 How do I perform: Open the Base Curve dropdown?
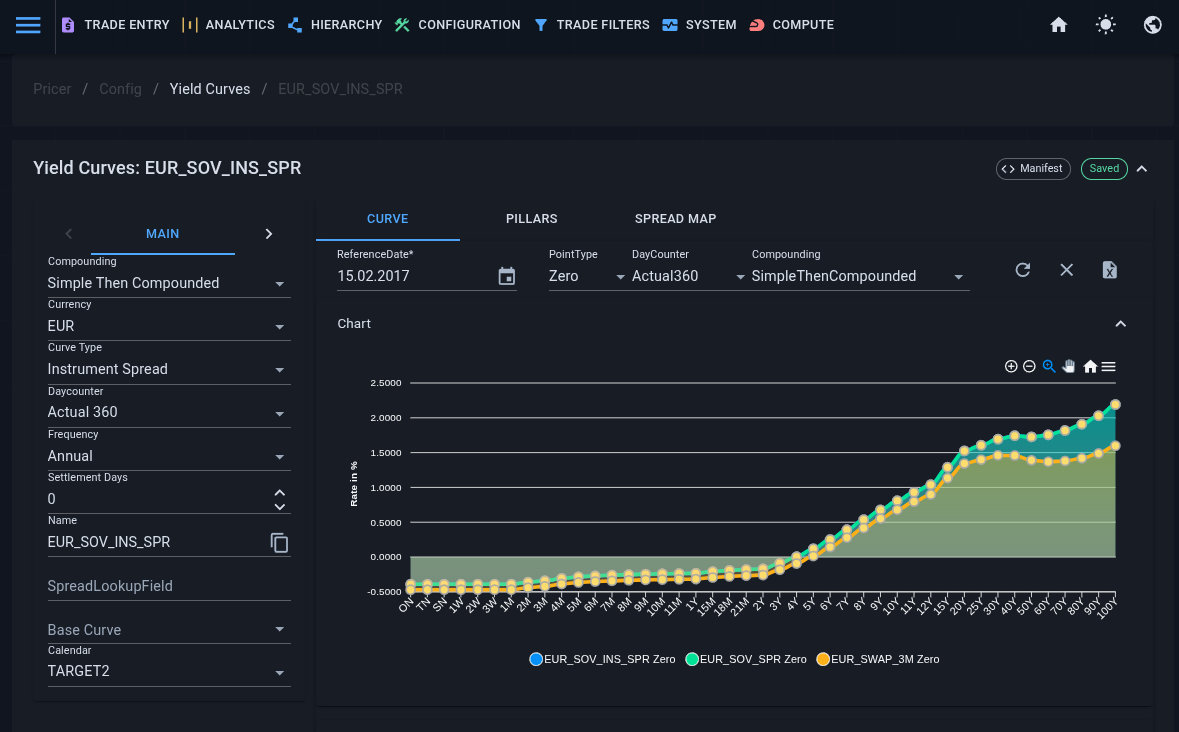point(168,630)
